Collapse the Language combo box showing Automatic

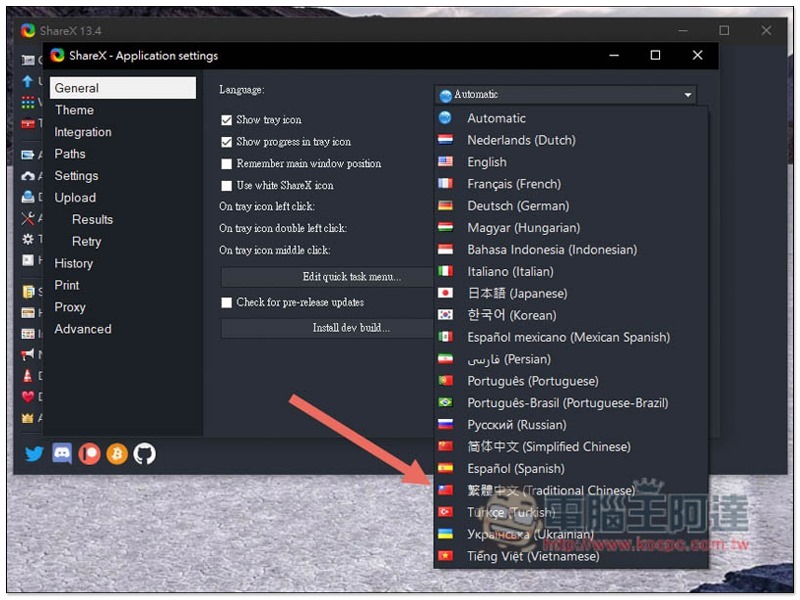(x=565, y=95)
